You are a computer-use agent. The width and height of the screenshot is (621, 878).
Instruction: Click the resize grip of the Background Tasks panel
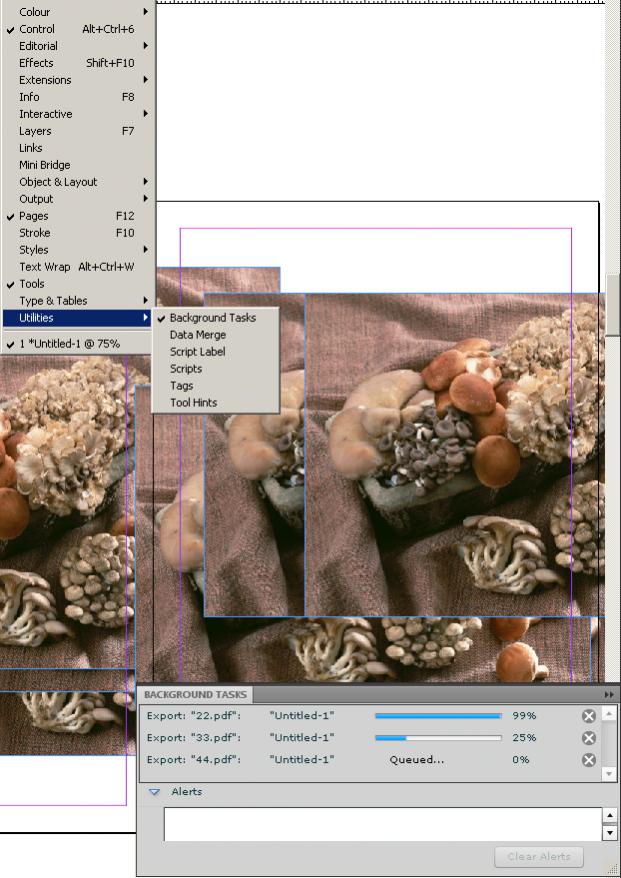pyautogui.click(x=613, y=869)
